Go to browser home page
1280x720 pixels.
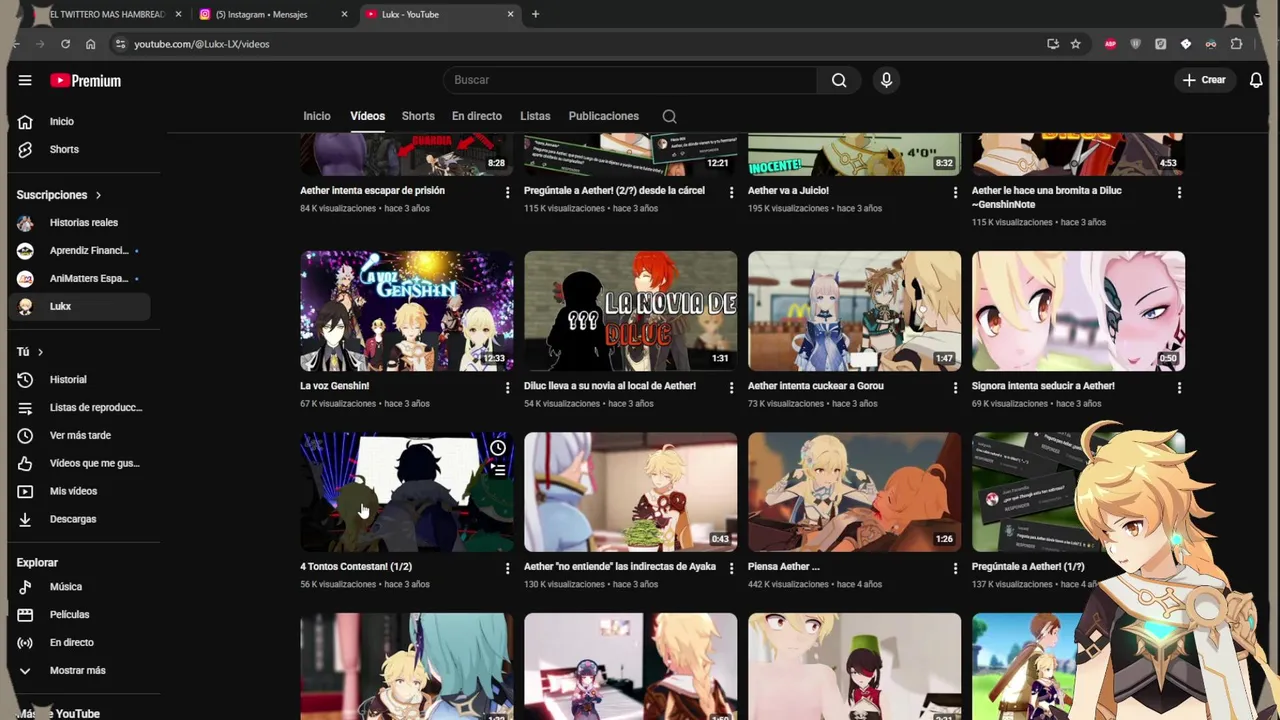90,44
